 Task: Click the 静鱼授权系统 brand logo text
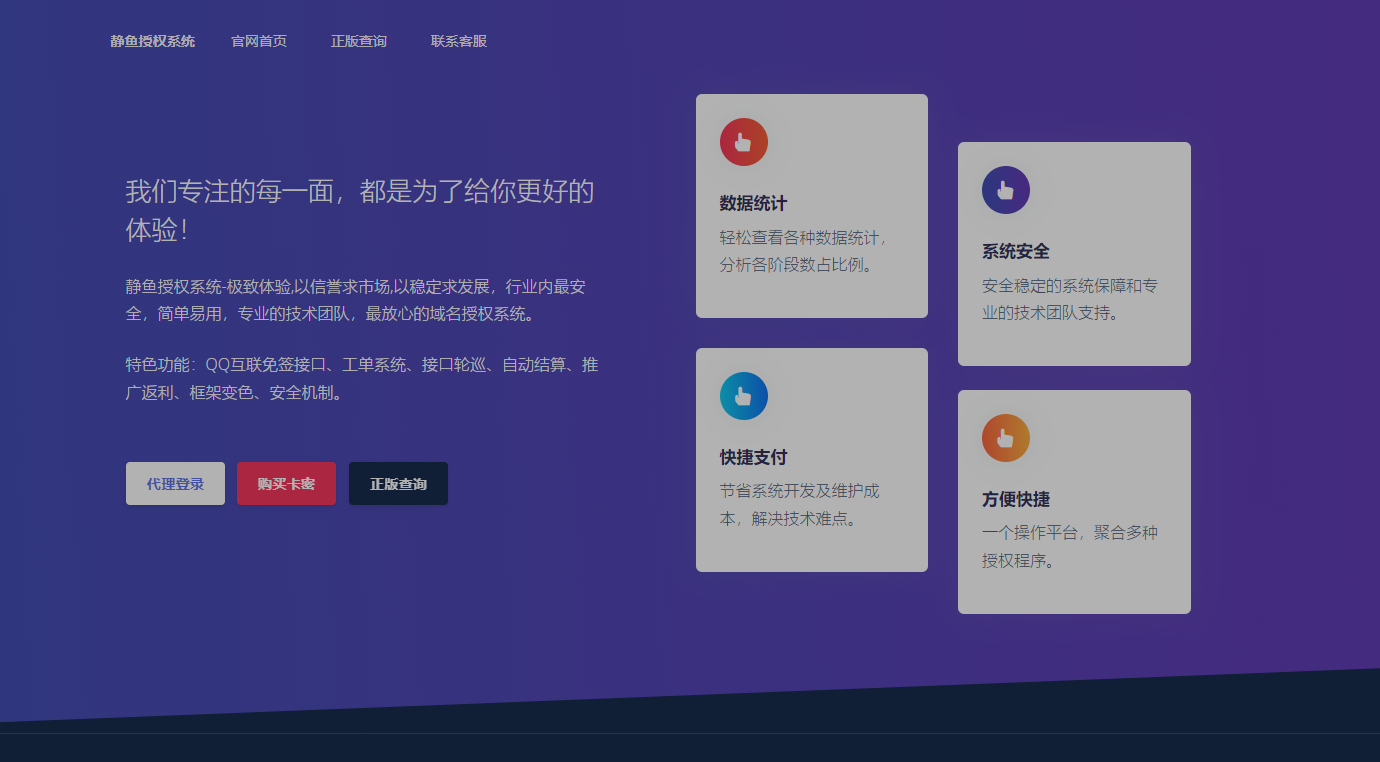tap(152, 41)
